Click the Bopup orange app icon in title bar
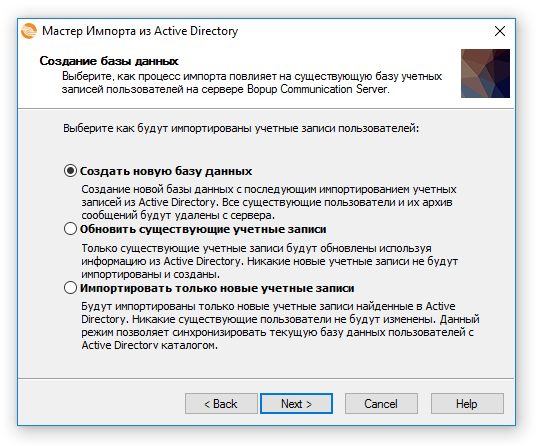Viewport: 536px width, 446px height. (29, 31)
